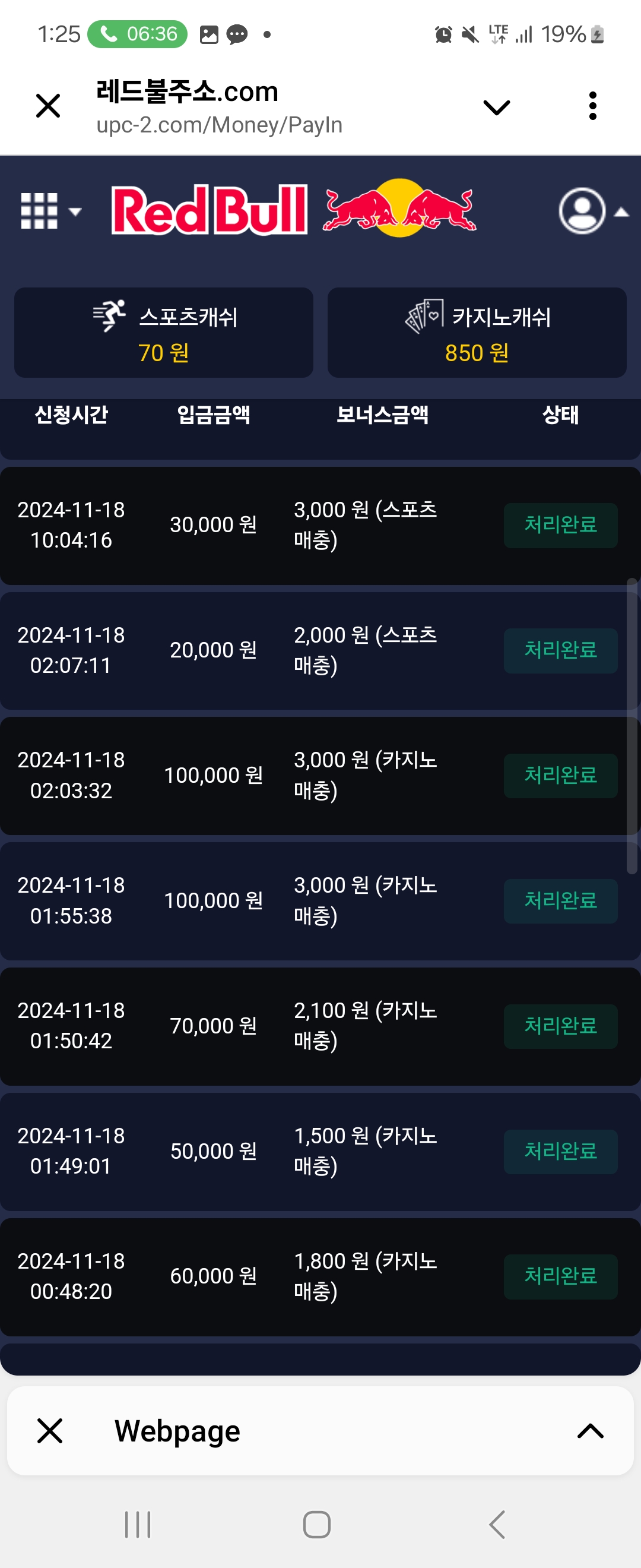This screenshot has height=1568, width=641.
Task: Tap the Android home button
Action: (x=317, y=1524)
